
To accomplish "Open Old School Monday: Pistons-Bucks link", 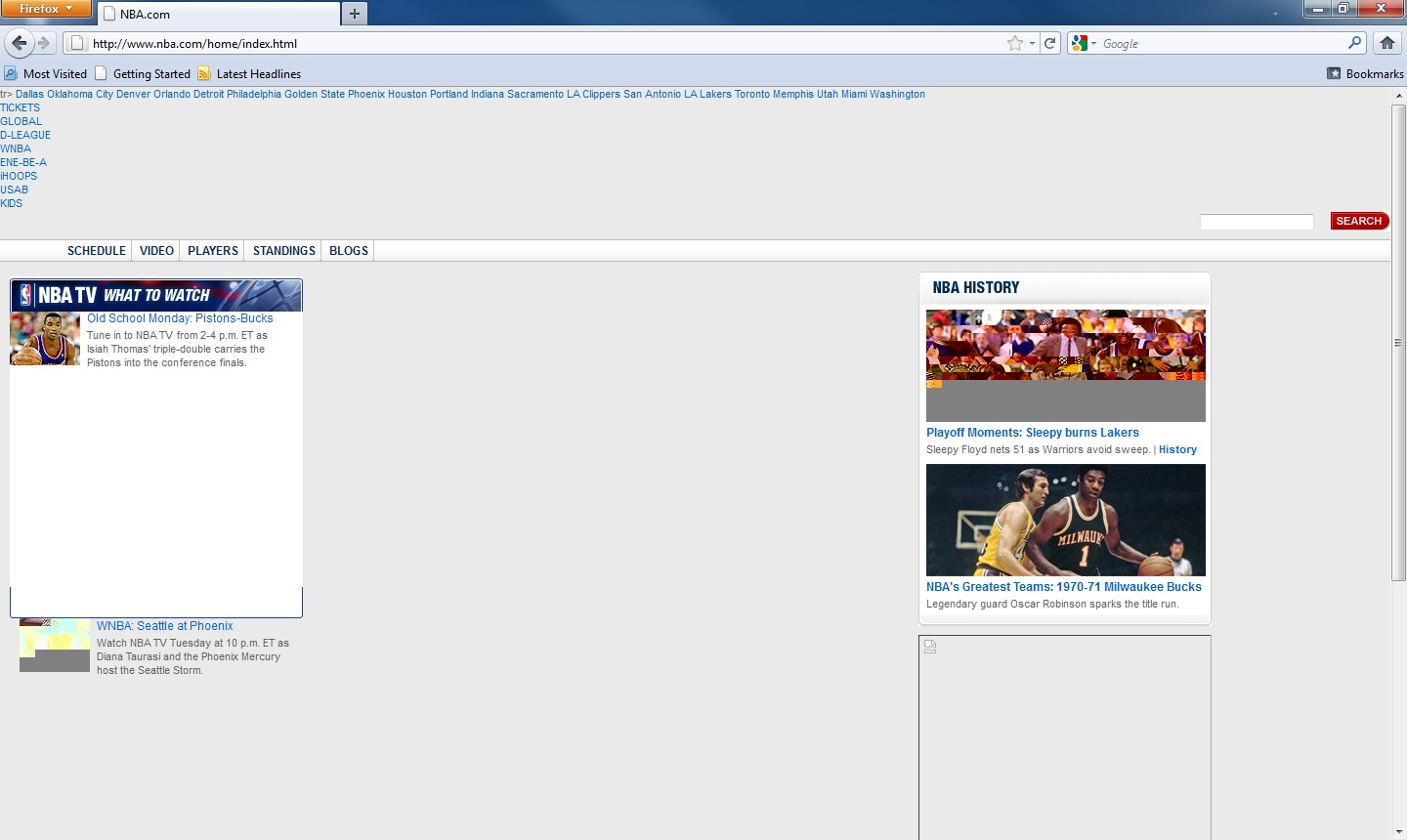I will 180,318.
